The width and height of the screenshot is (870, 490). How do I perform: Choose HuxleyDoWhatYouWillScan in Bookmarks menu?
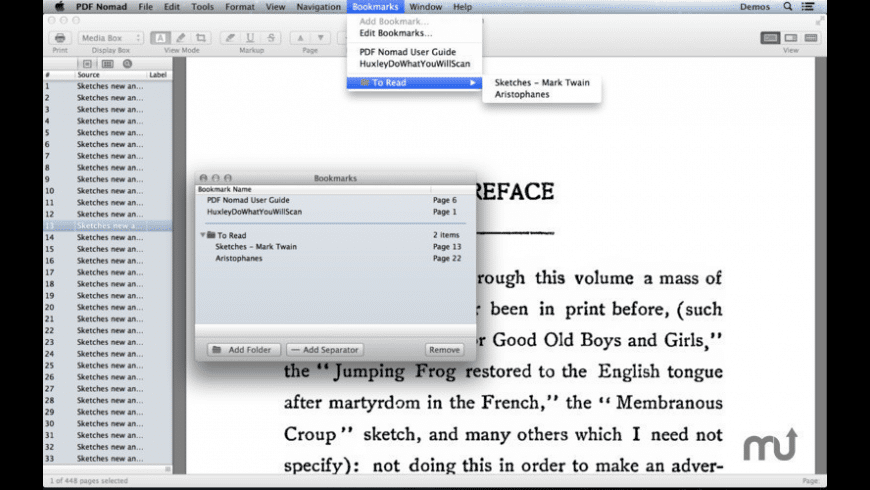click(x=414, y=63)
